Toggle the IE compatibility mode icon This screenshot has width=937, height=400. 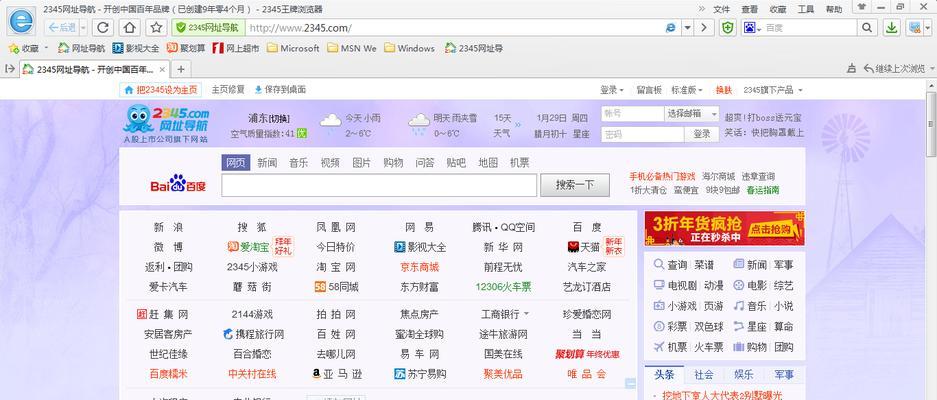671,28
